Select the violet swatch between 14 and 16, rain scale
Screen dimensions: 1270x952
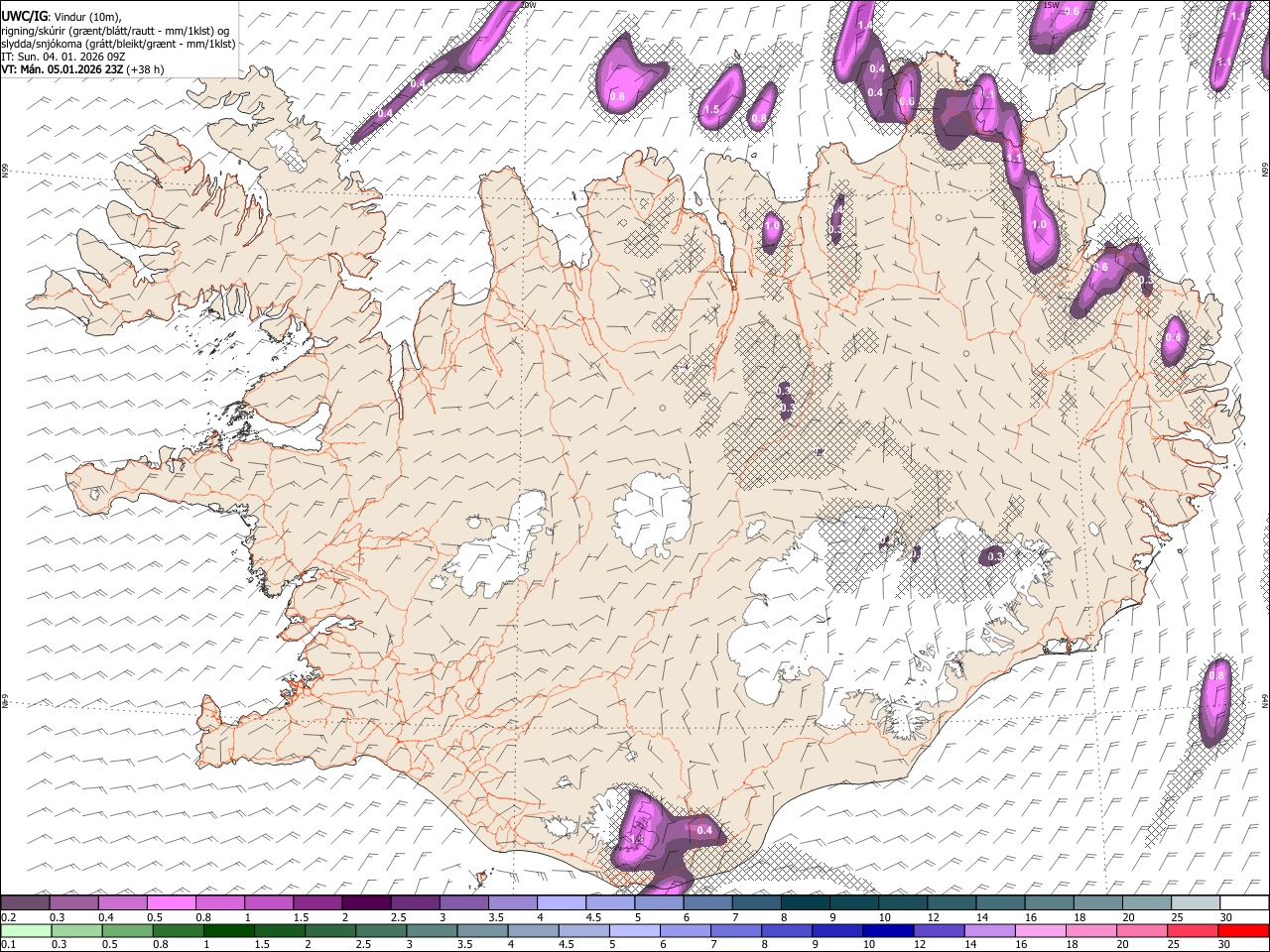point(989,930)
